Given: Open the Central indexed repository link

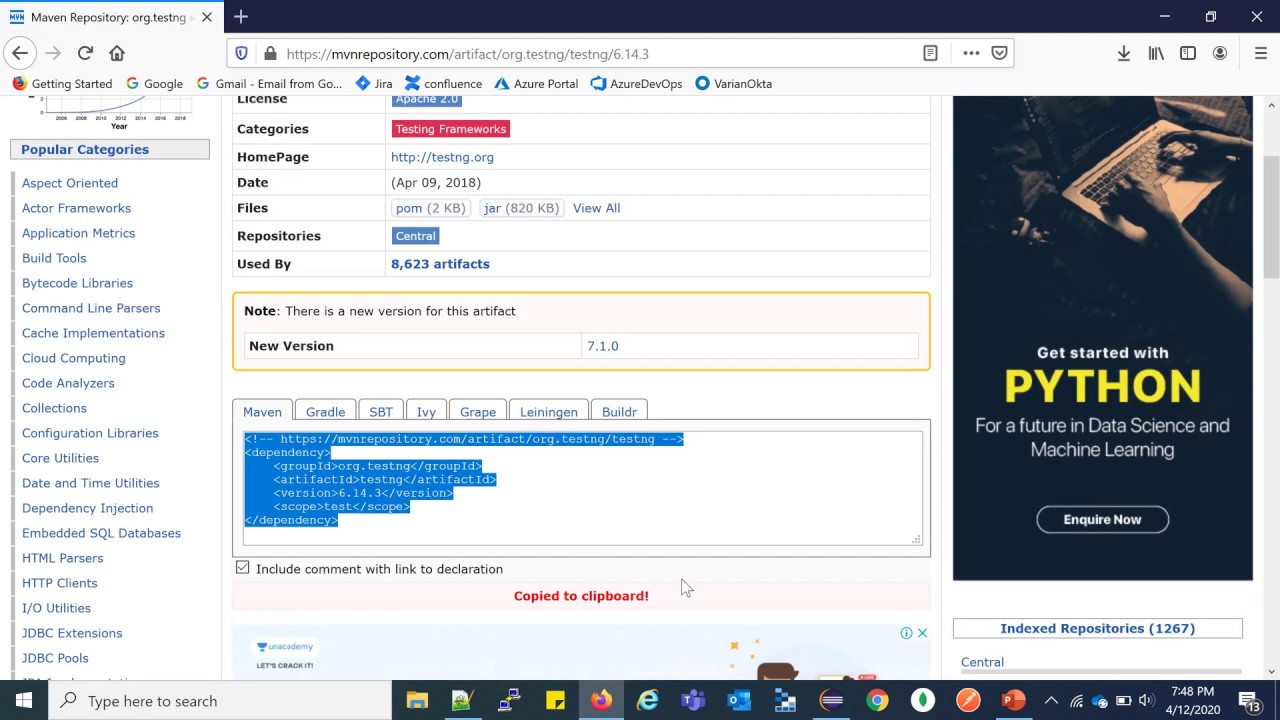Looking at the screenshot, I should coord(982,662).
